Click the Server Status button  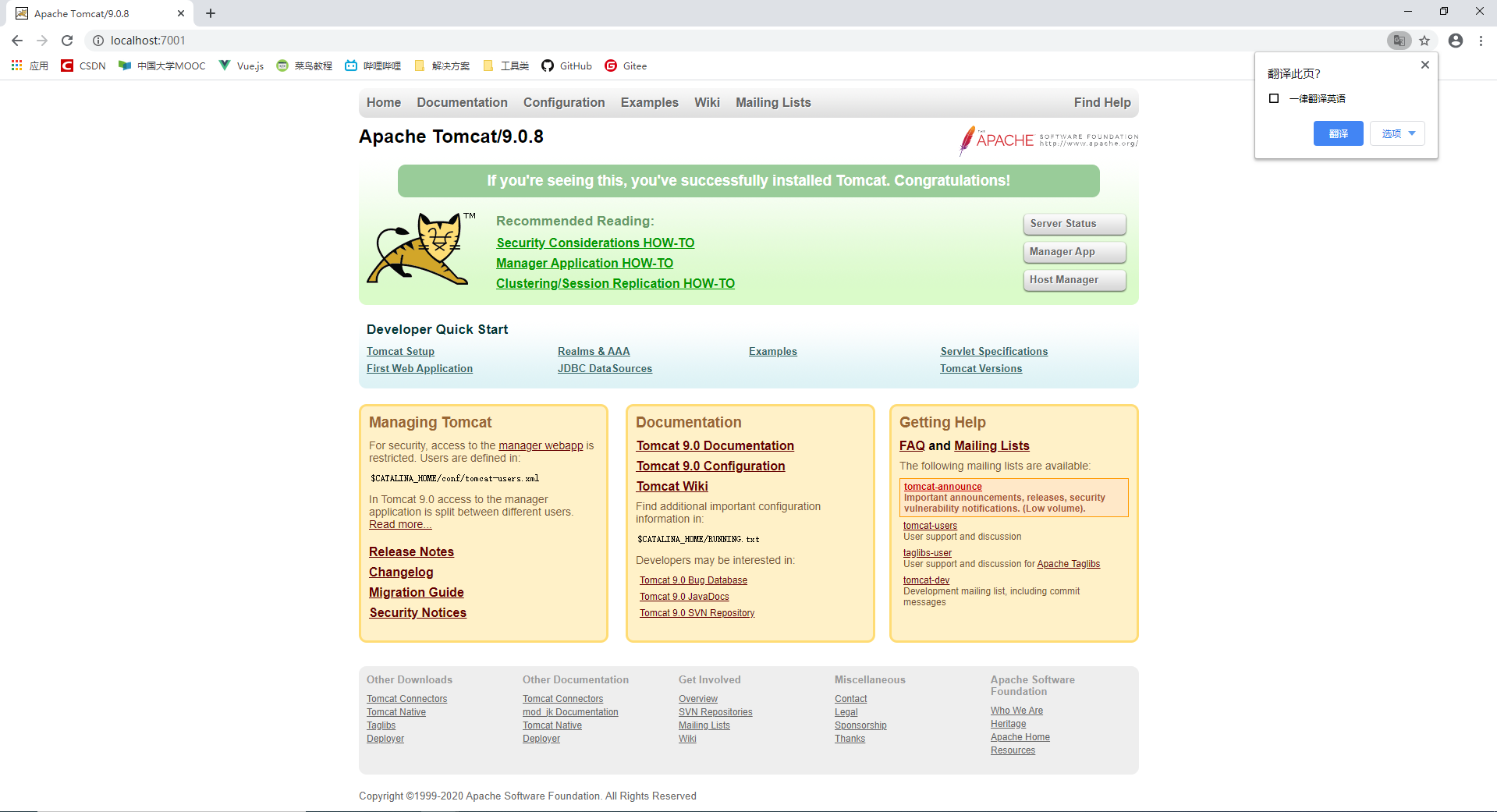pyautogui.click(x=1074, y=224)
